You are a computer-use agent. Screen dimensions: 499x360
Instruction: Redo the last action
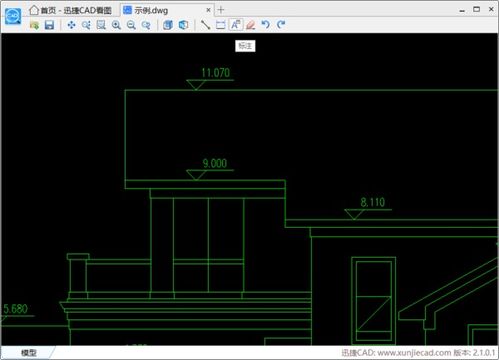(x=281, y=25)
